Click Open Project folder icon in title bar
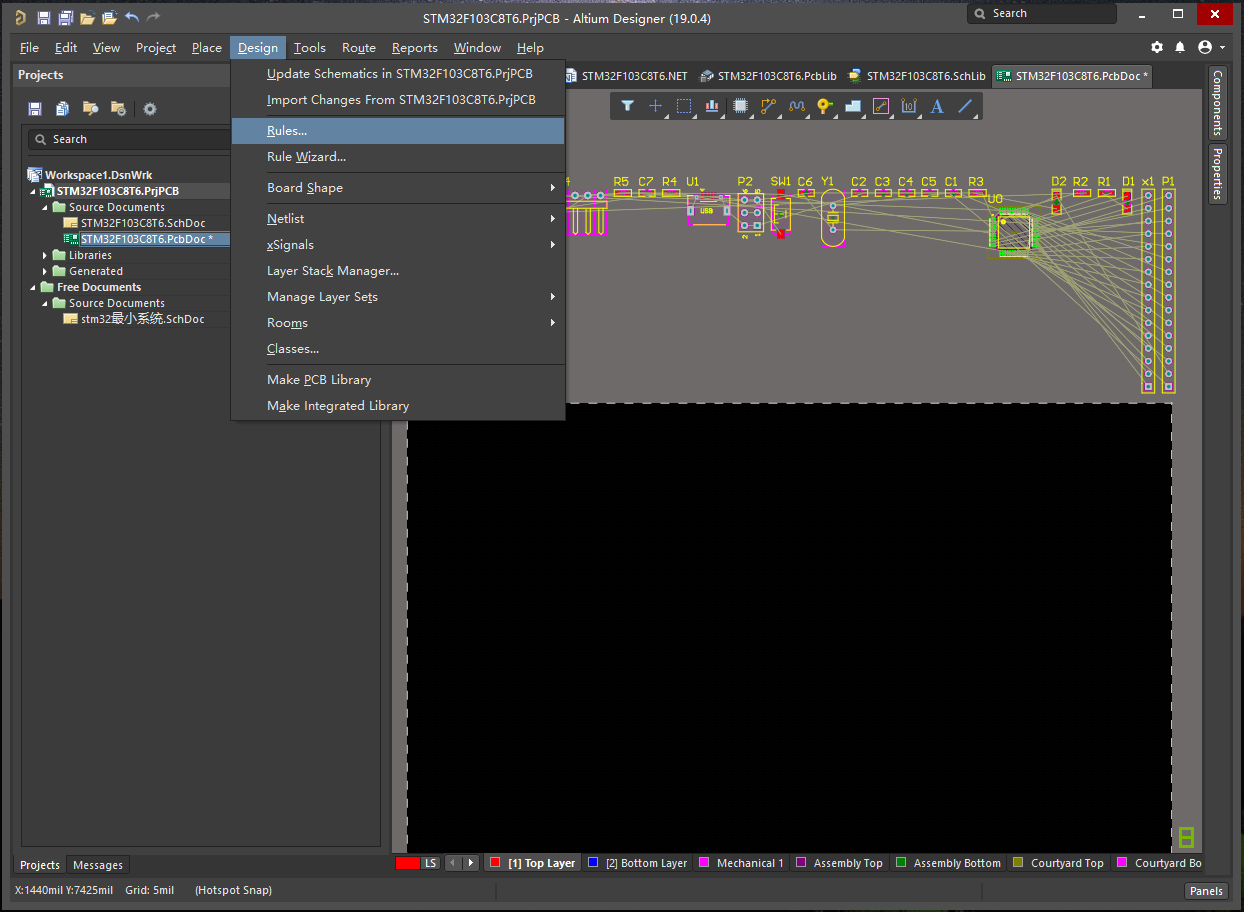The image size is (1244, 912). point(109,17)
